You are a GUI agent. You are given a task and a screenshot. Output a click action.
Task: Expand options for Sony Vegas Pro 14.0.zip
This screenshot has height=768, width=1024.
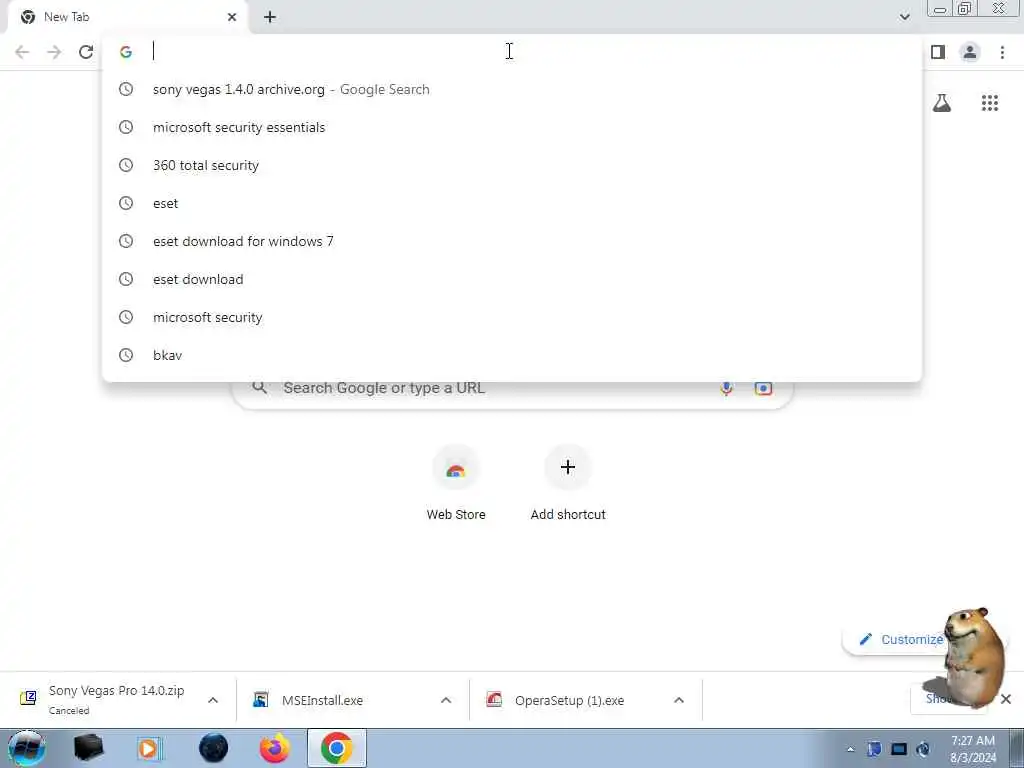(x=213, y=700)
